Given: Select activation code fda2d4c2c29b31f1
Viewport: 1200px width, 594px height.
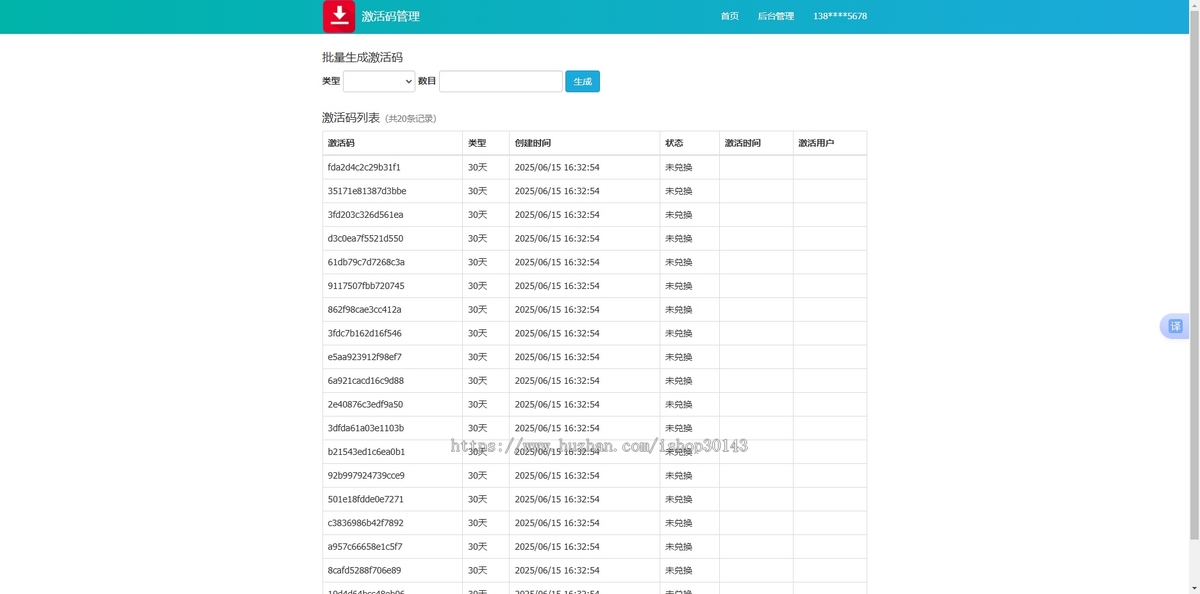Looking at the screenshot, I should tap(364, 167).
